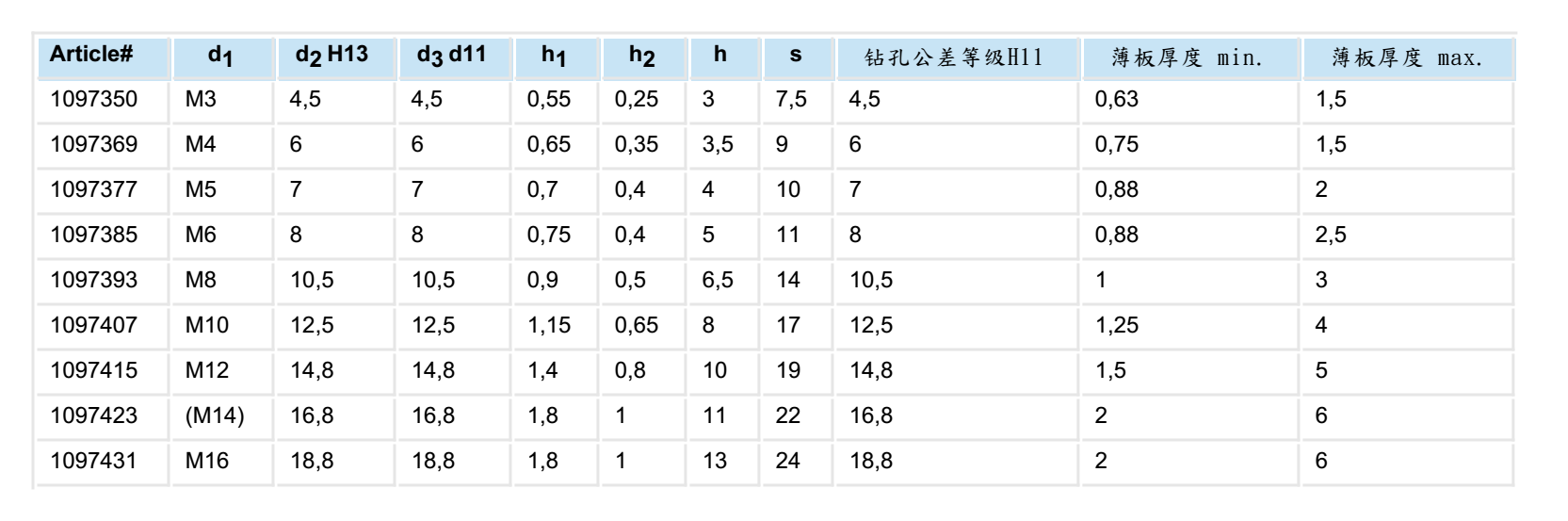Open article number 1097431

pos(94,462)
